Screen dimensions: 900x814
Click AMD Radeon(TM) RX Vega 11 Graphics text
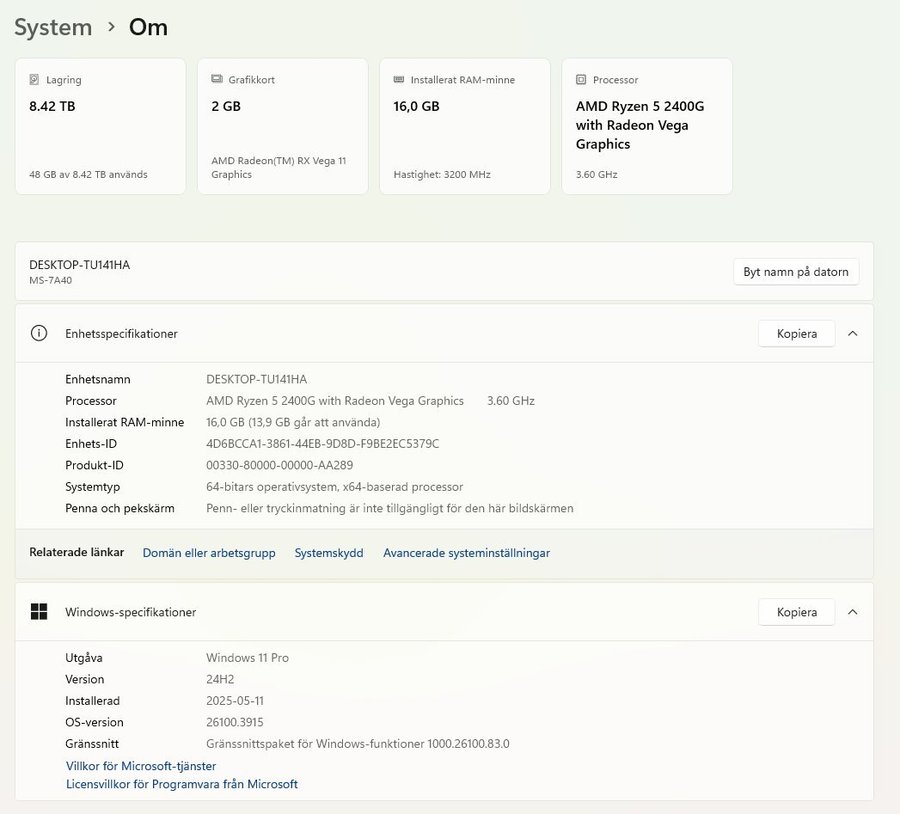point(279,168)
